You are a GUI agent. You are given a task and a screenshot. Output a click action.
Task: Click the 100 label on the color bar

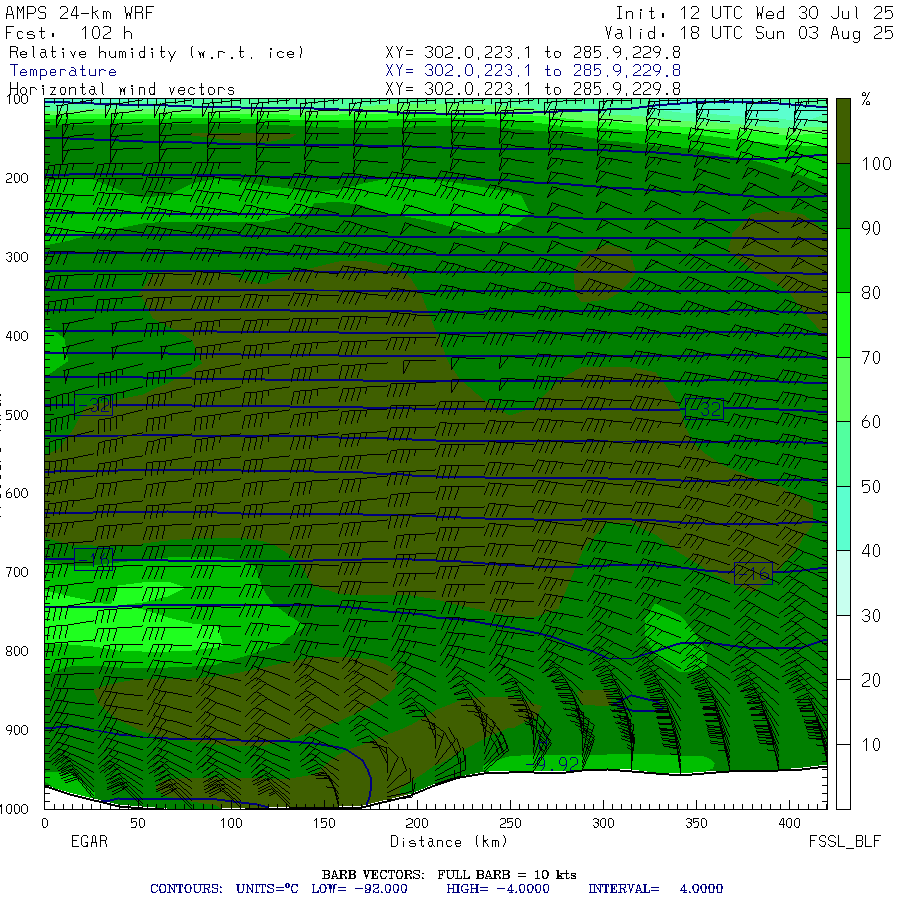coord(876,164)
